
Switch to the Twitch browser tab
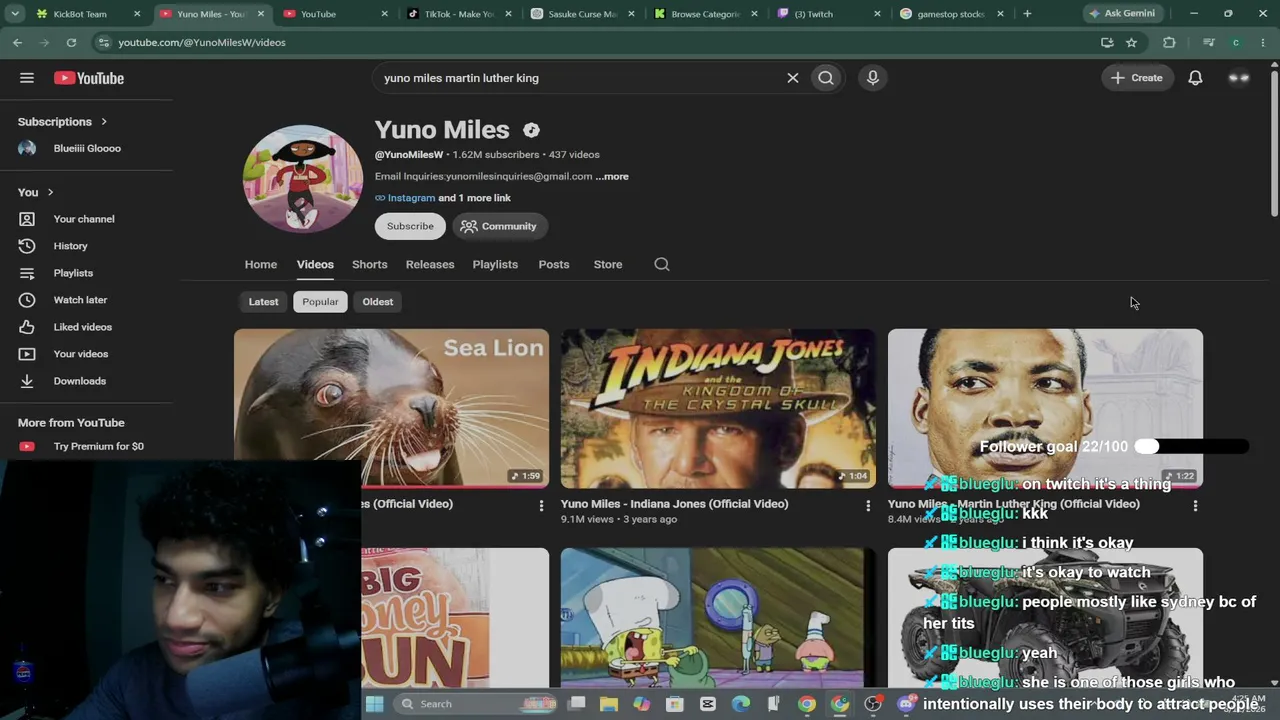click(x=829, y=14)
